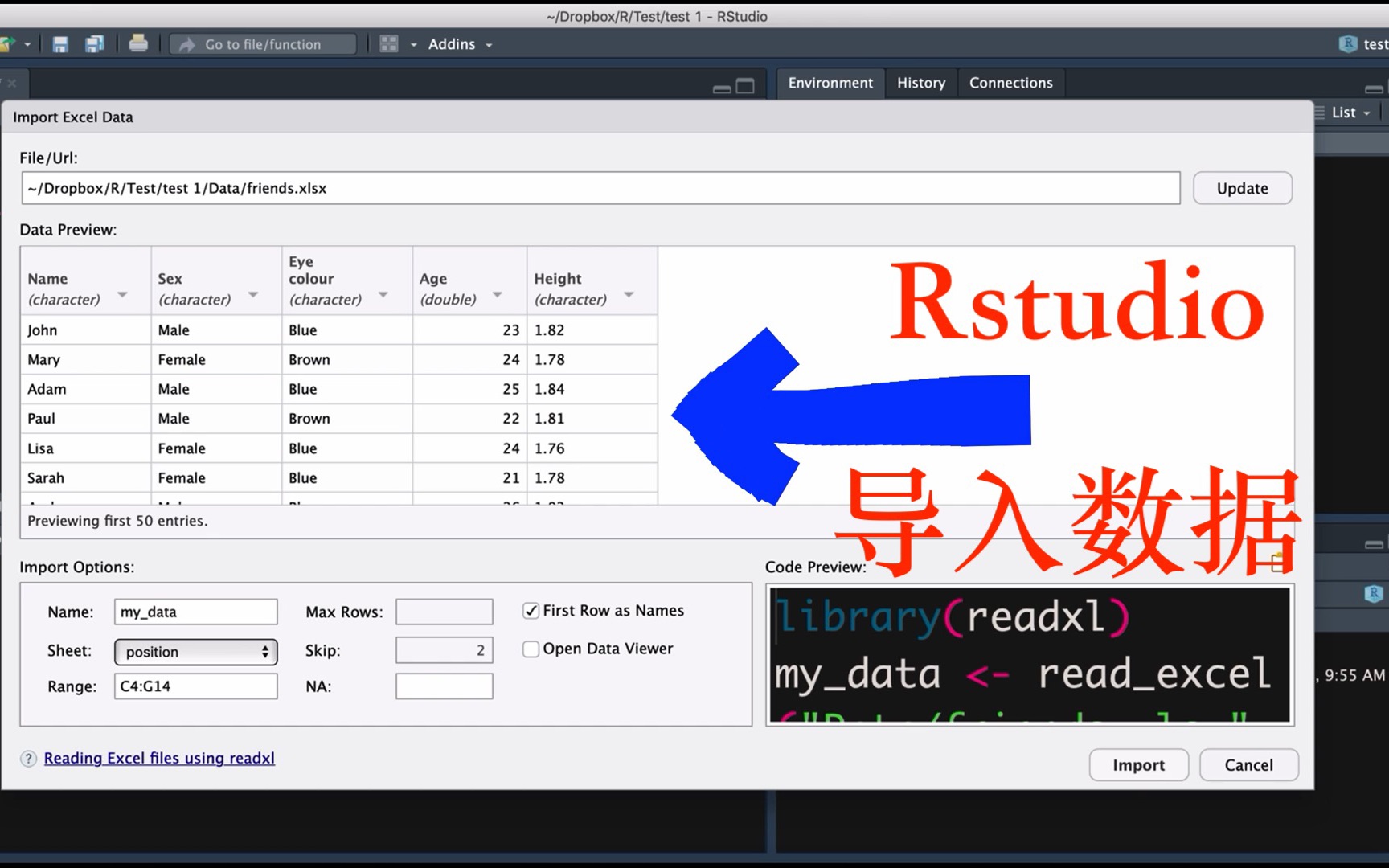1389x868 pixels.
Task: Open the Eye colour column type dropdown
Action: click(383, 296)
